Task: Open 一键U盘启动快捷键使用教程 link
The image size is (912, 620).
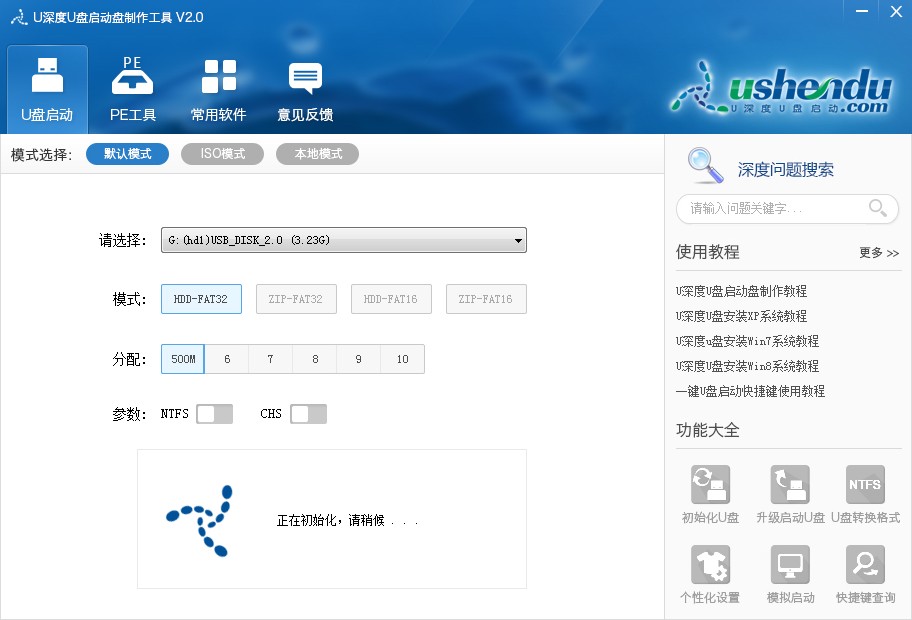Action: [750, 391]
